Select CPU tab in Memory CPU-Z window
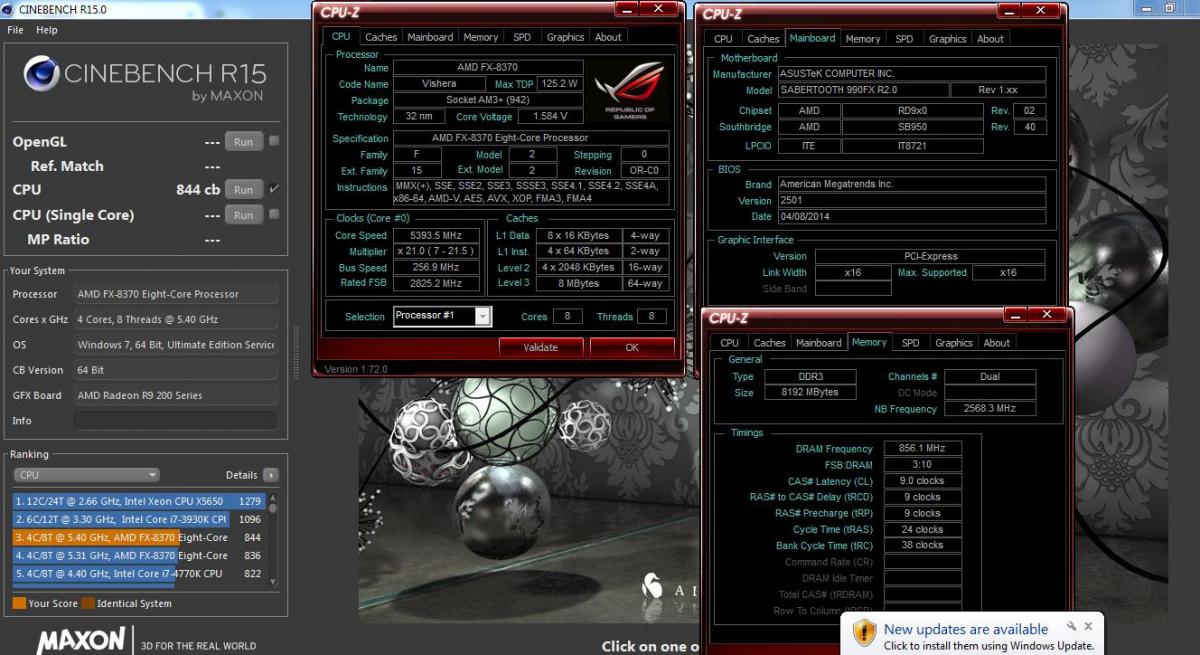The image size is (1200, 655). [x=730, y=343]
